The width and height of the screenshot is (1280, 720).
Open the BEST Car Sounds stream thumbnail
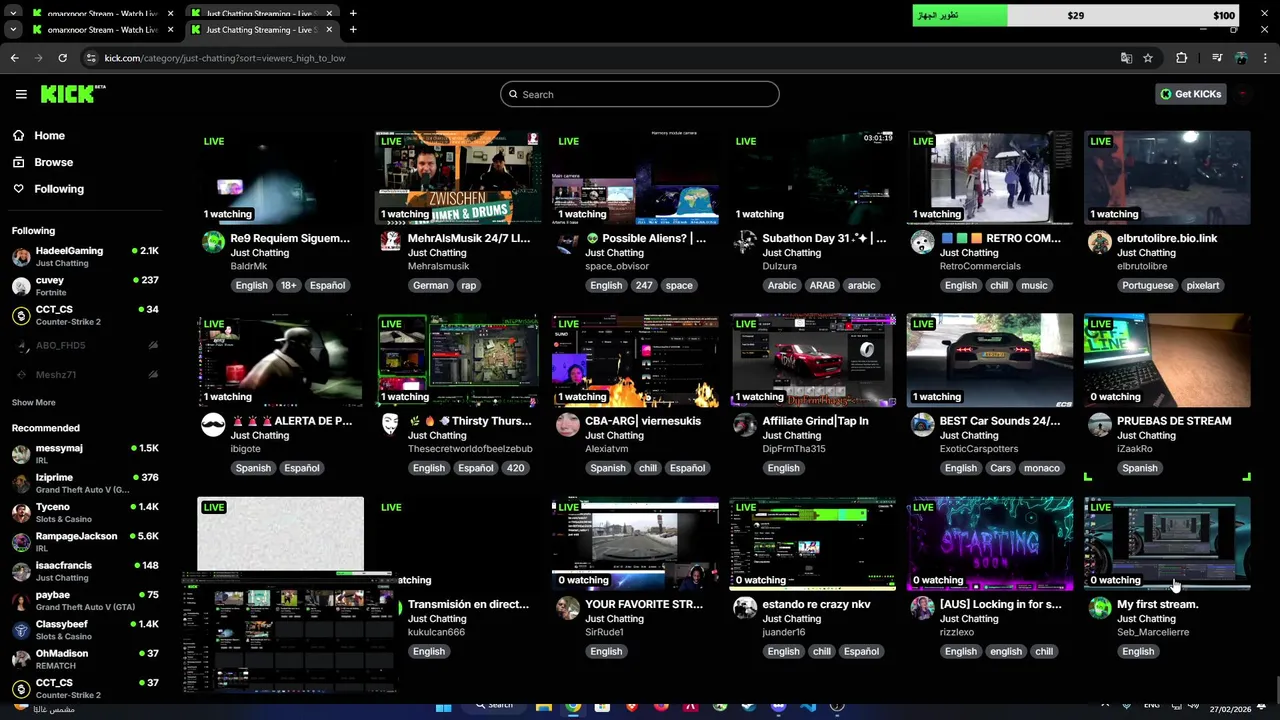pyautogui.click(x=990, y=360)
